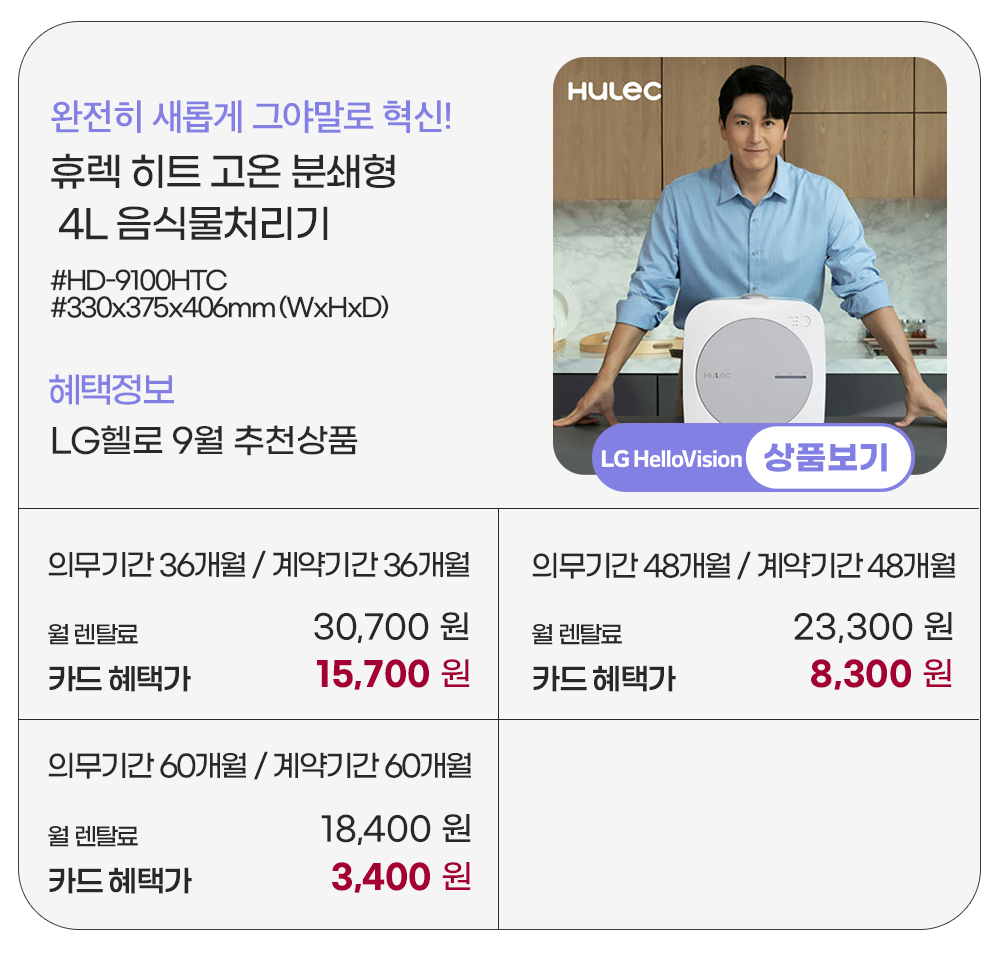The image size is (1000, 956).
Task: Select the 15,700 원 card benefit price
Action: point(393,675)
